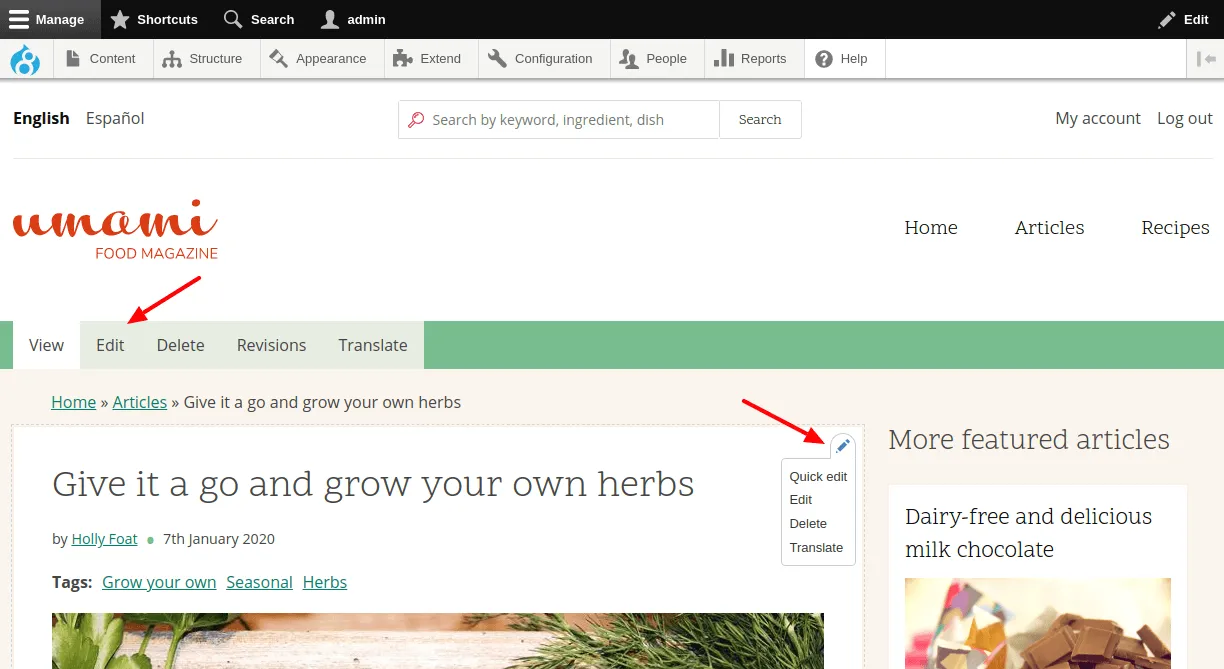This screenshot has height=669, width=1224.
Task: Click the Drupal drop logo icon
Action: click(x=25, y=59)
